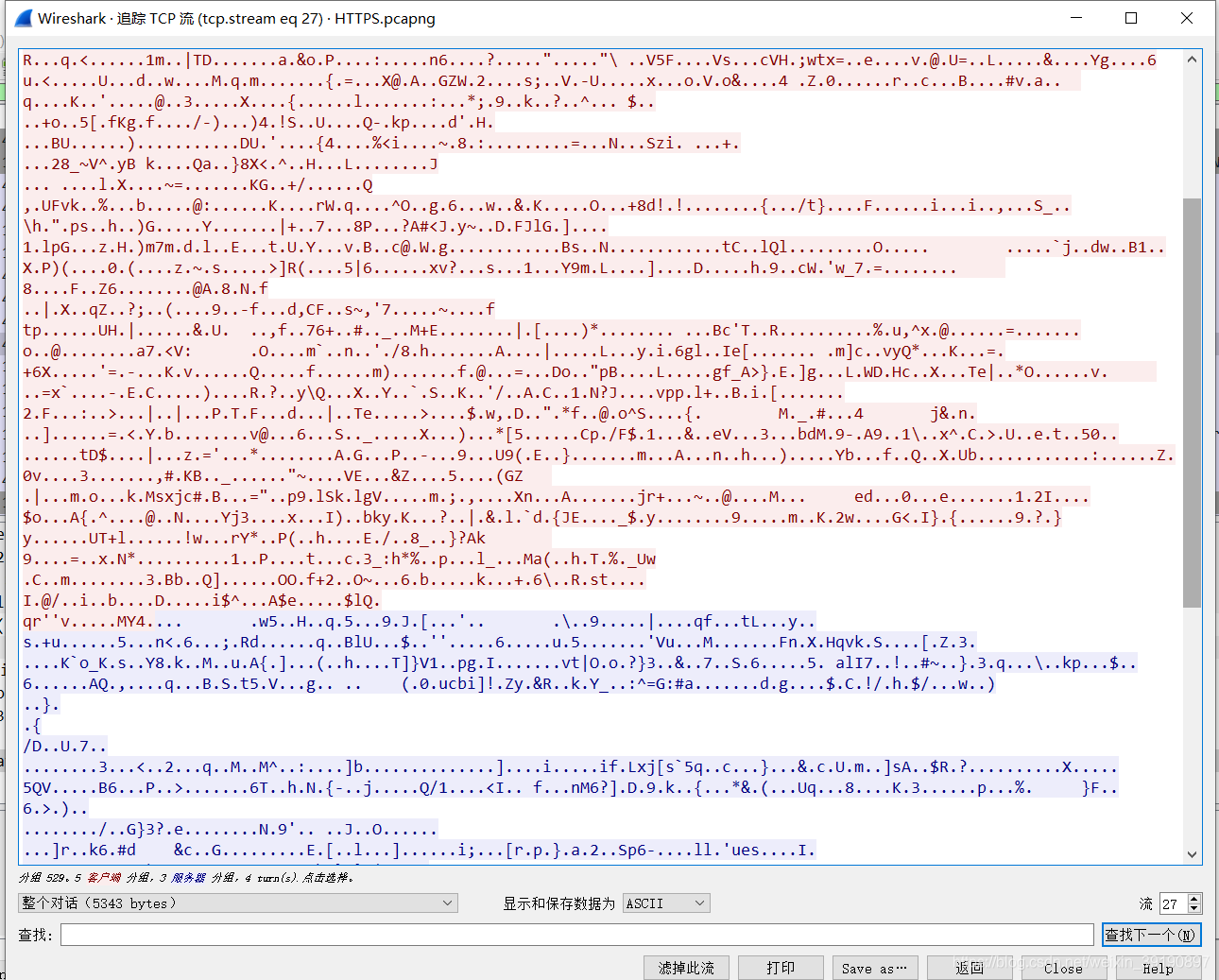Click the 查找下一个 find next button
Viewport: 1219px width, 980px height.
click(1151, 935)
